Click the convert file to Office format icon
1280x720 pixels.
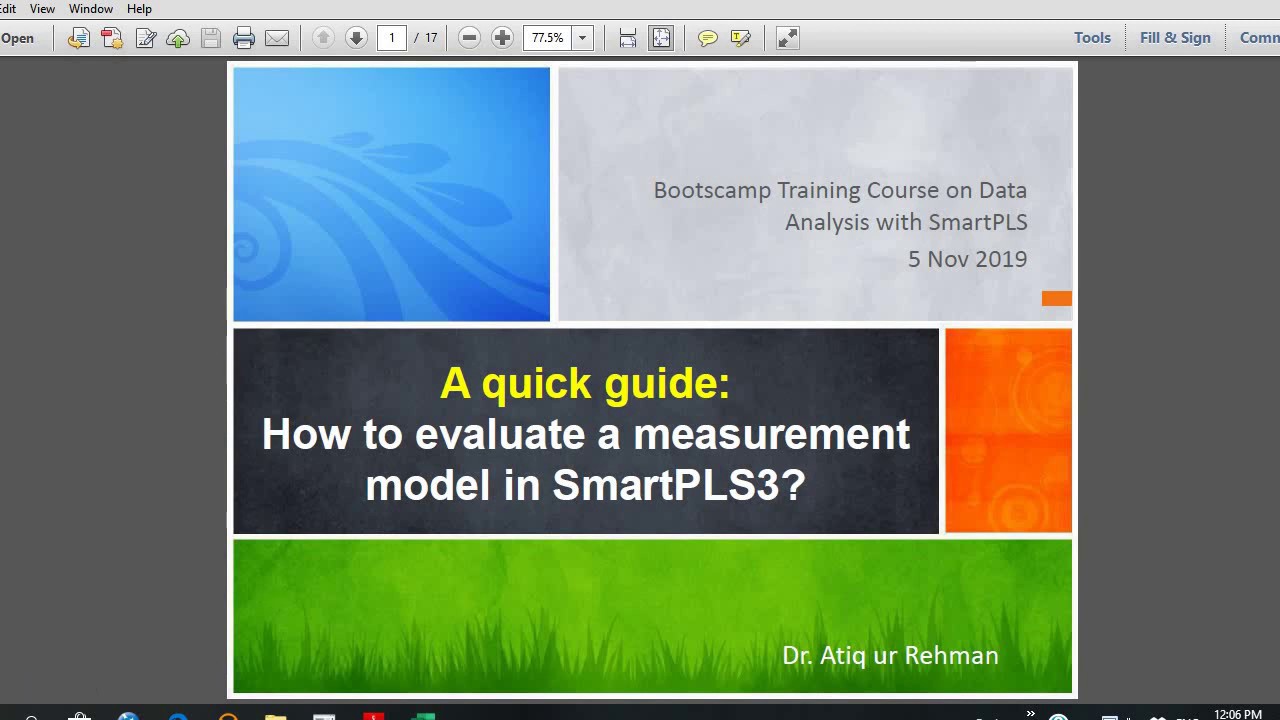click(x=78, y=38)
